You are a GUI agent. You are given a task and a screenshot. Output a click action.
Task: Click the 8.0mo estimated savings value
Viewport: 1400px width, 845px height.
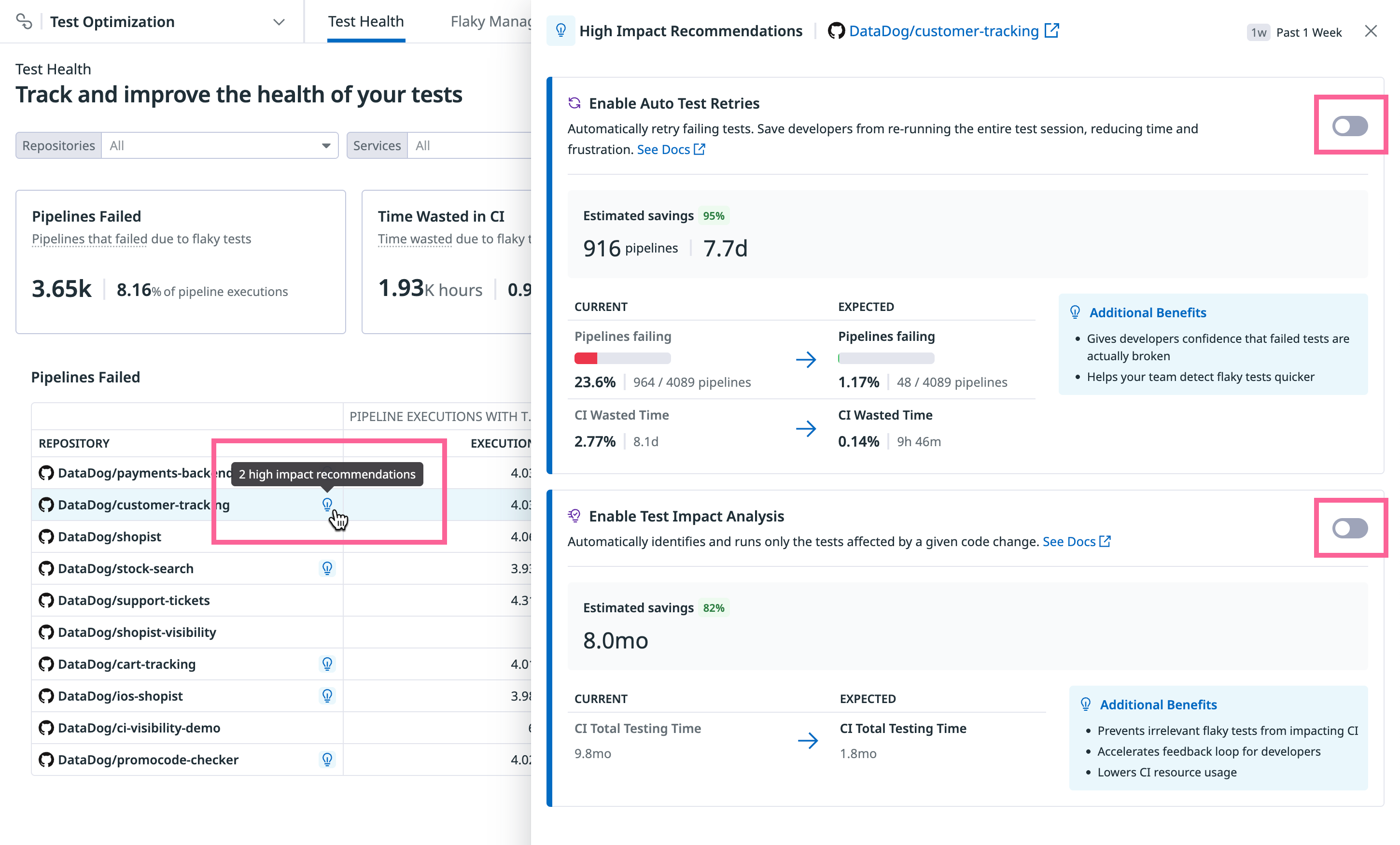pyautogui.click(x=616, y=640)
